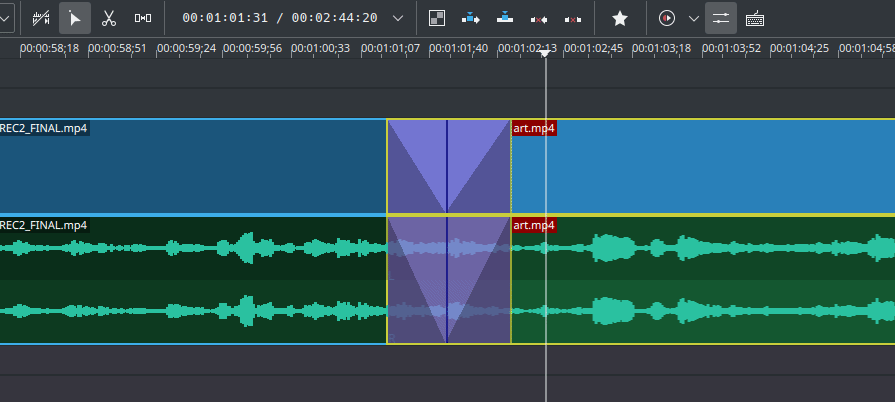The image size is (895, 402).
Task: Click the purple video mix transition
Action: [448, 166]
